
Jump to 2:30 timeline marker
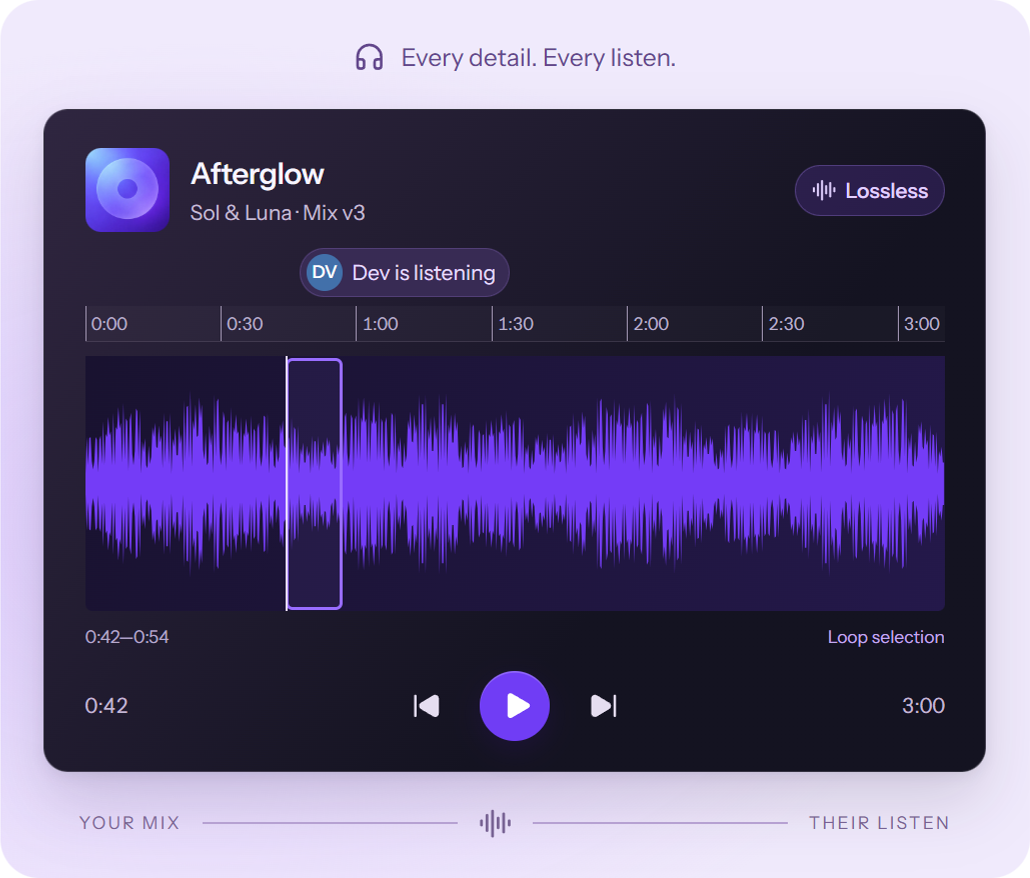coord(786,324)
